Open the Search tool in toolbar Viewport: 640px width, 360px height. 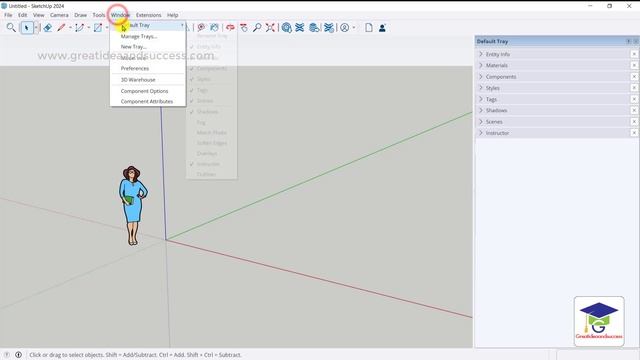[x=11, y=28]
